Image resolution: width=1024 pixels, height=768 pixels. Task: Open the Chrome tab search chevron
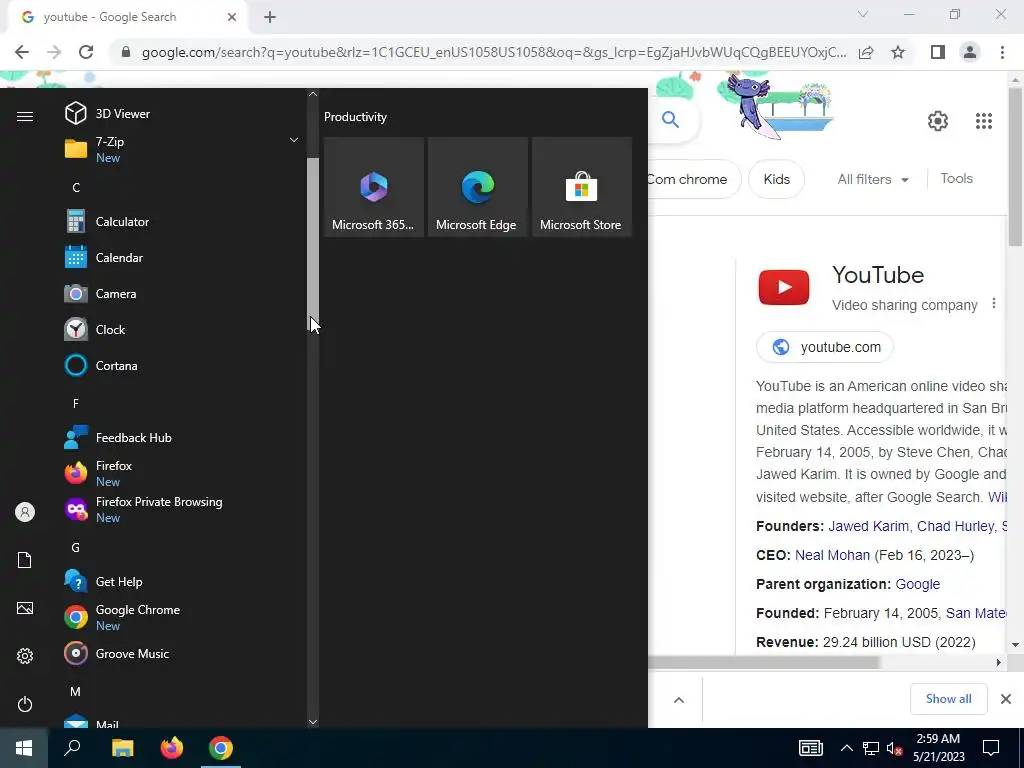point(863,14)
